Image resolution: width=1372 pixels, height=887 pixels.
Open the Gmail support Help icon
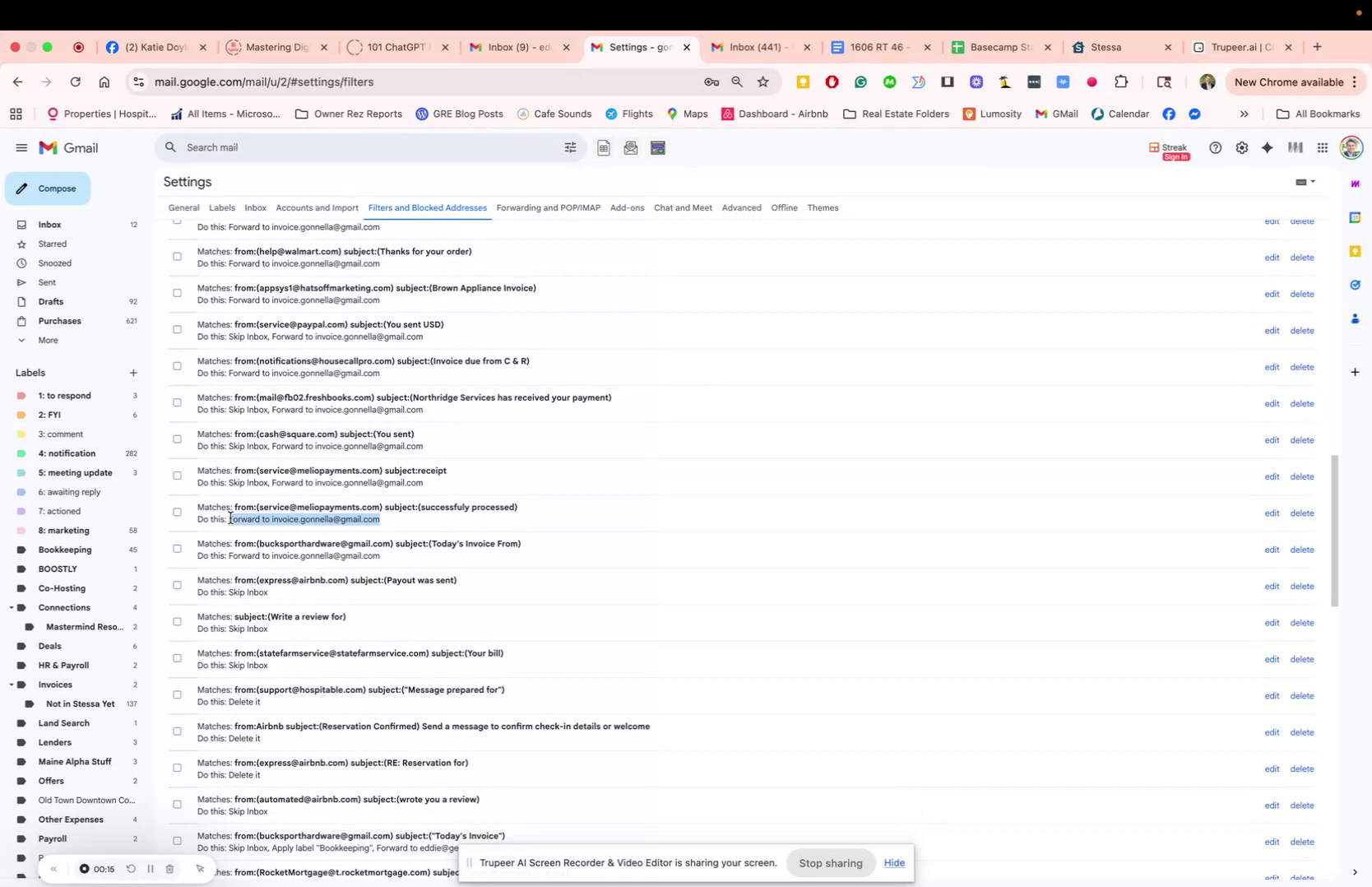coord(1215,148)
